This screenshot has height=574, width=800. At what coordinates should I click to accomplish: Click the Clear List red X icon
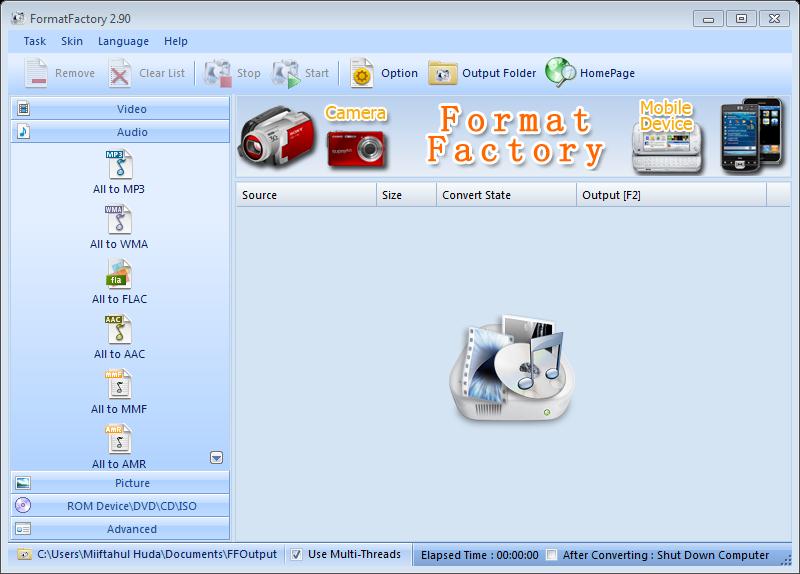coord(120,73)
